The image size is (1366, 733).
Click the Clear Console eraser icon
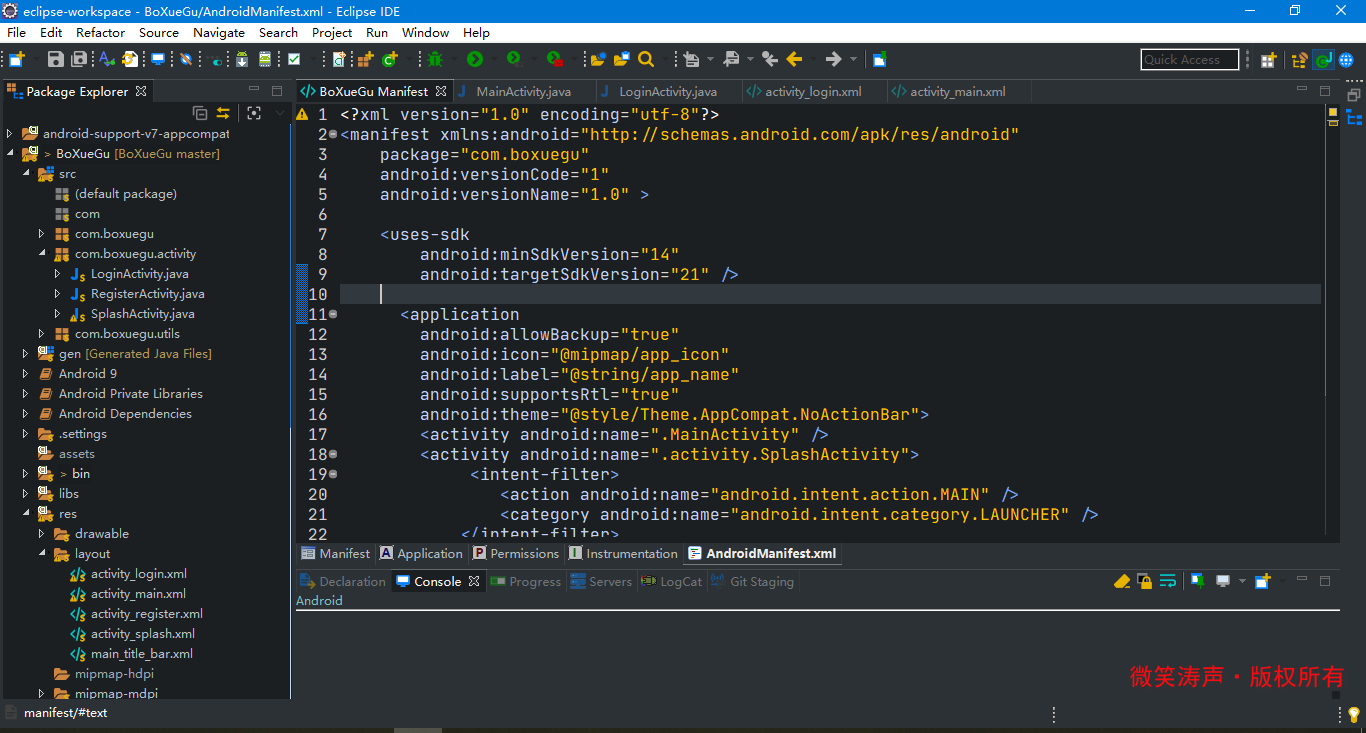[1122, 581]
